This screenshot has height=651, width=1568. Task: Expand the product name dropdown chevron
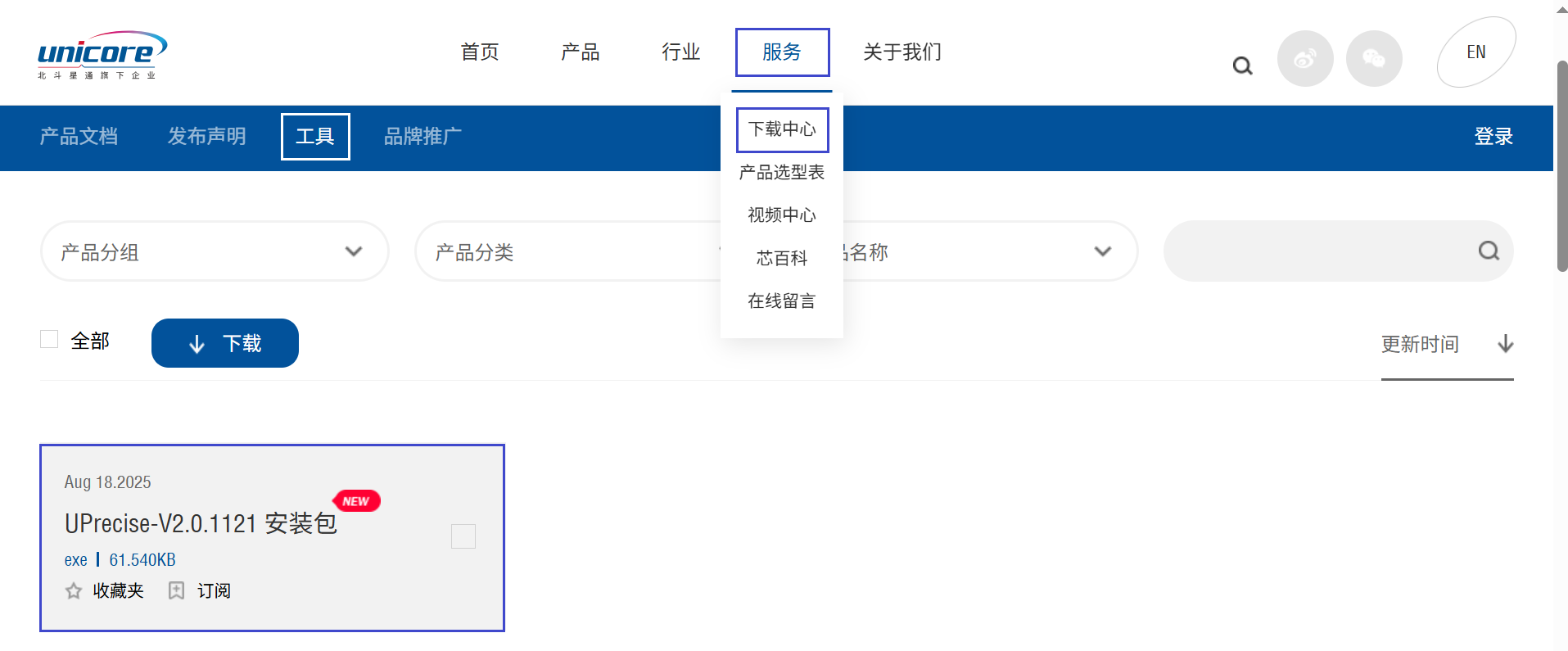pos(1102,251)
